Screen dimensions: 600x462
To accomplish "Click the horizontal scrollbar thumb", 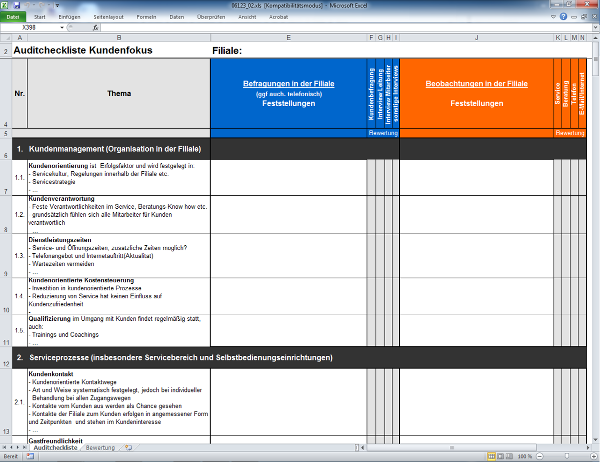I will (x=452, y=447).
